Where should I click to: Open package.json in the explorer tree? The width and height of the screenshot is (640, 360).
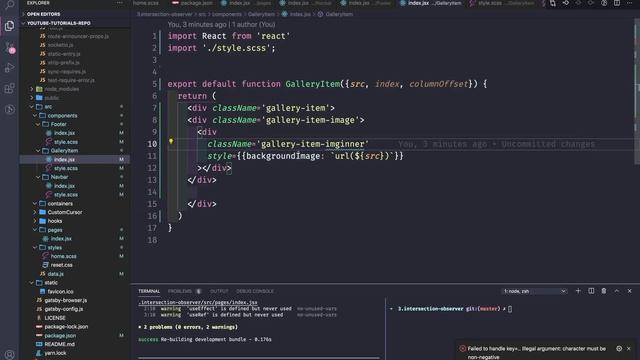coord(60,336)
